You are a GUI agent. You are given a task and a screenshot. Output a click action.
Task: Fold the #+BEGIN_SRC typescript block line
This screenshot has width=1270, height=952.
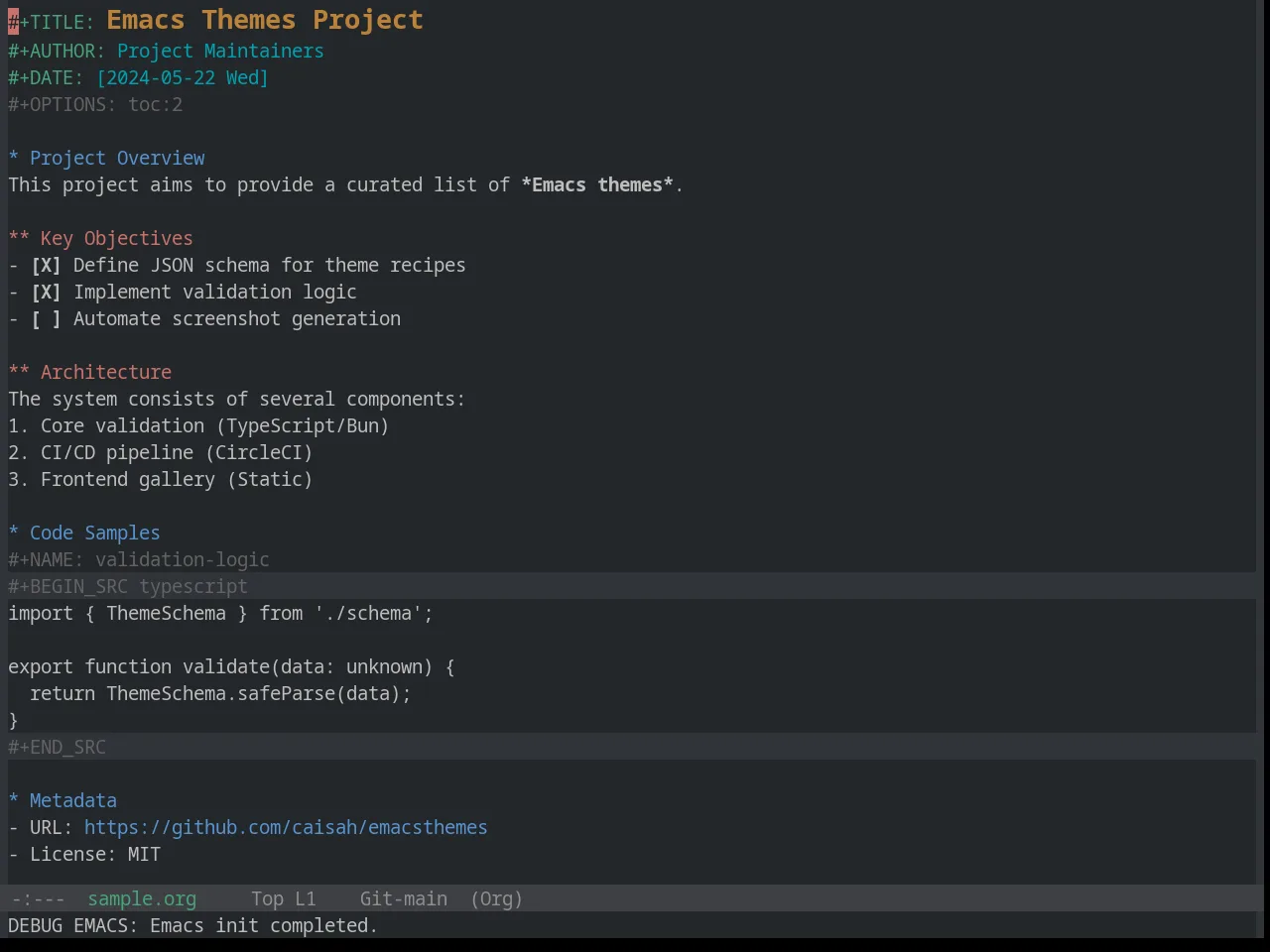pos(128,587)
